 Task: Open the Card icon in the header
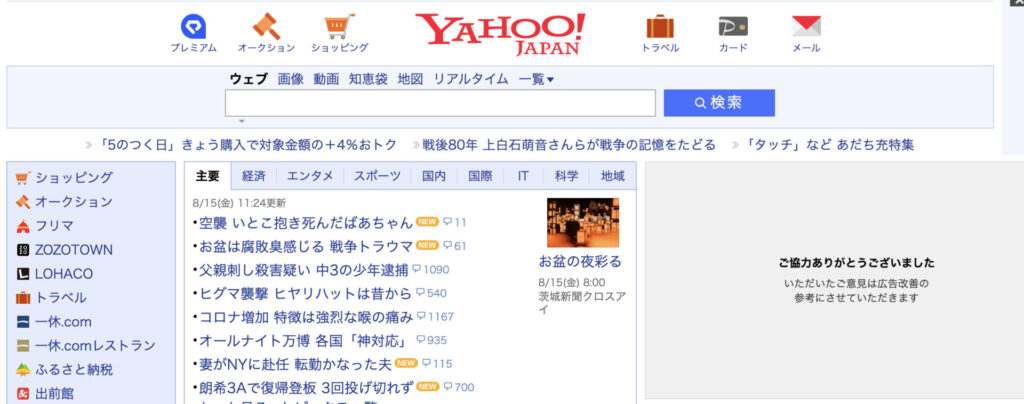click(733, 27)
